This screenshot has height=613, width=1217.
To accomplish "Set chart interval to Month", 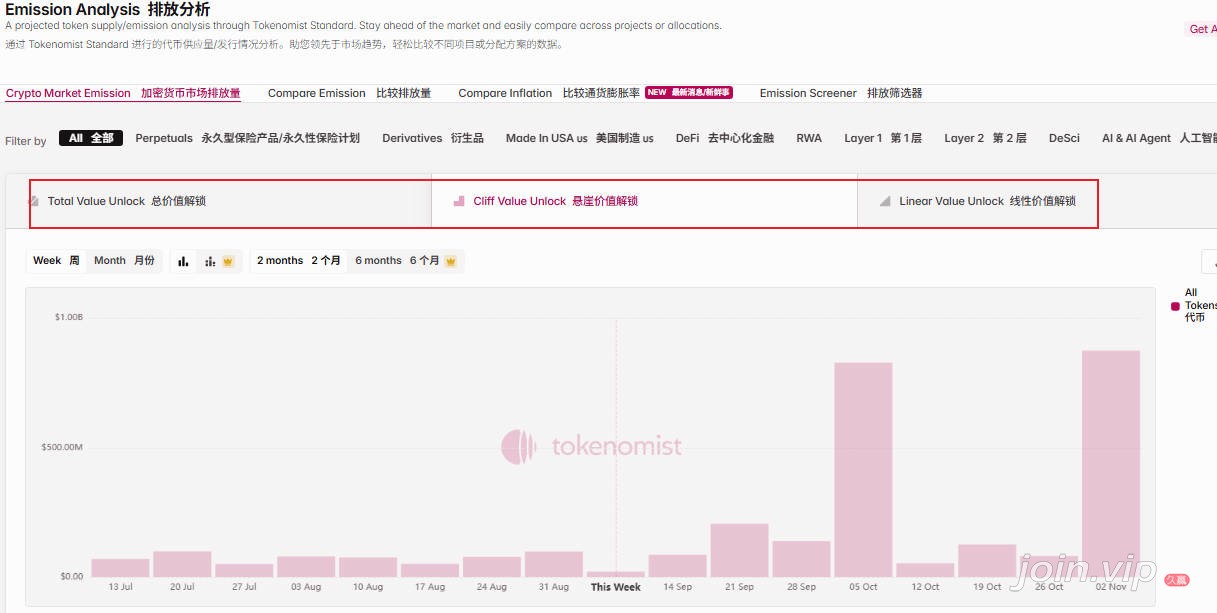I will click(124, 261).
